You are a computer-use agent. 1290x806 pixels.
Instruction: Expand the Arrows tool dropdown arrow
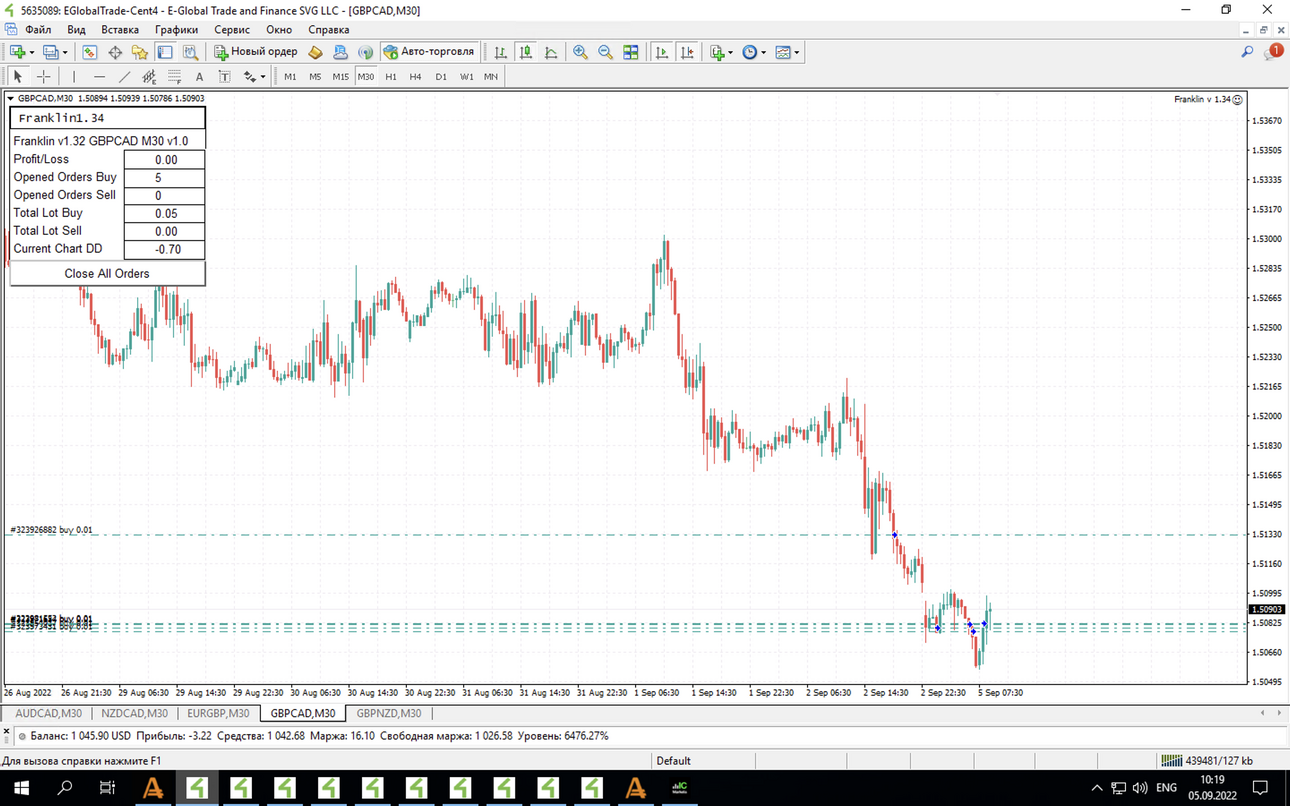point(263,77)
